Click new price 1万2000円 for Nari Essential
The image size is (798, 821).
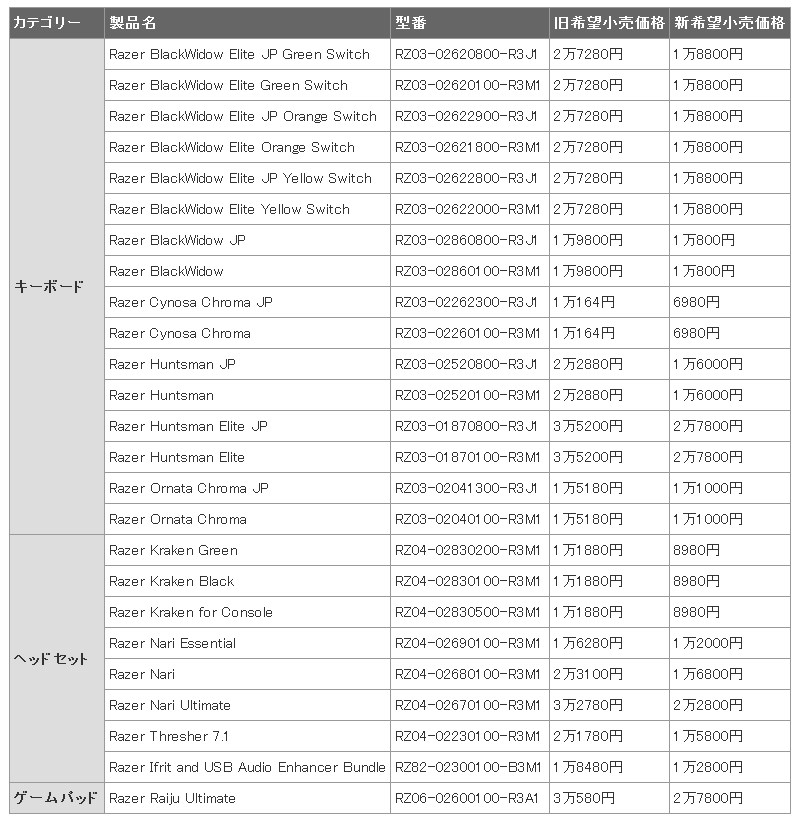pyautogui.click(x=708, y=643)
